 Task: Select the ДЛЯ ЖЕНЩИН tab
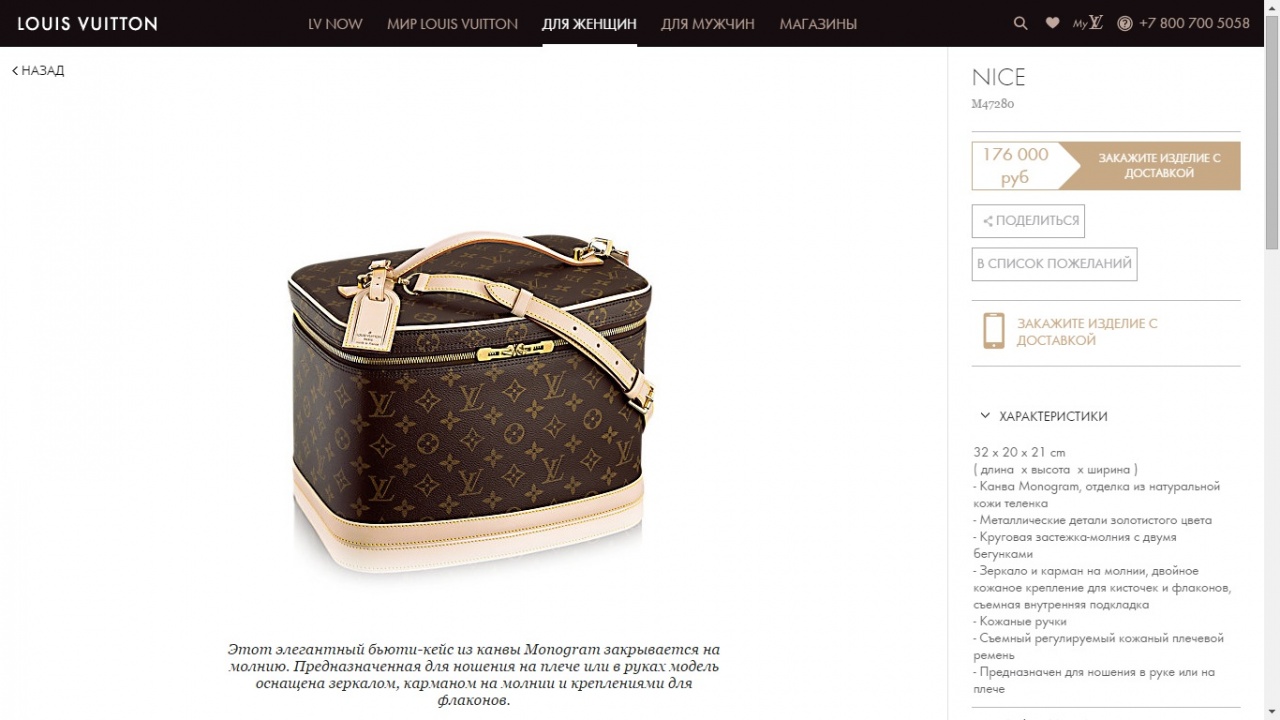coord(589,23)
